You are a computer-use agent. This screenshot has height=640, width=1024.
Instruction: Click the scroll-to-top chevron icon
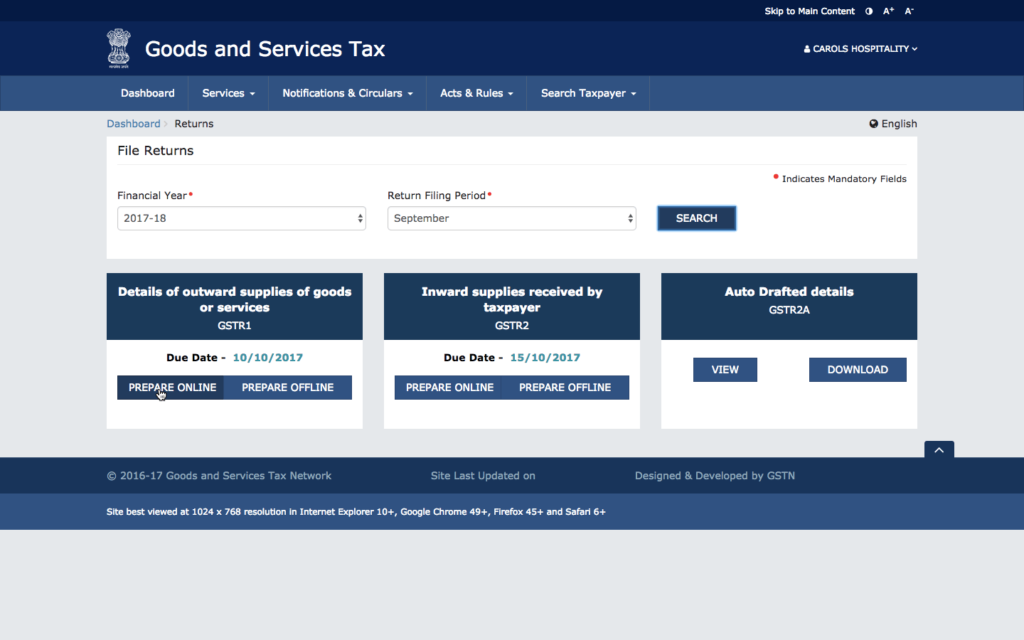(938, 450)
